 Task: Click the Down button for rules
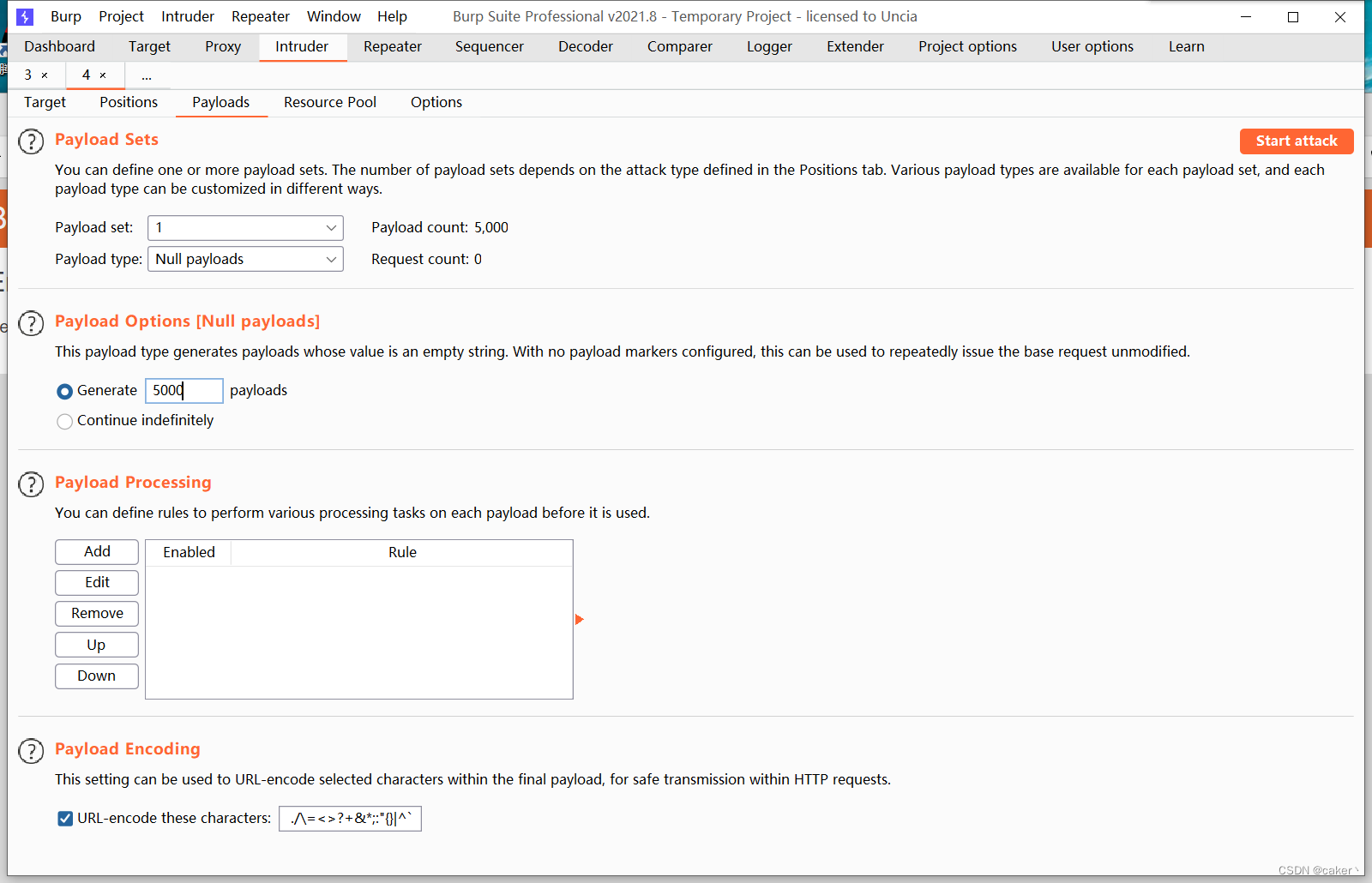click(97, 676)
